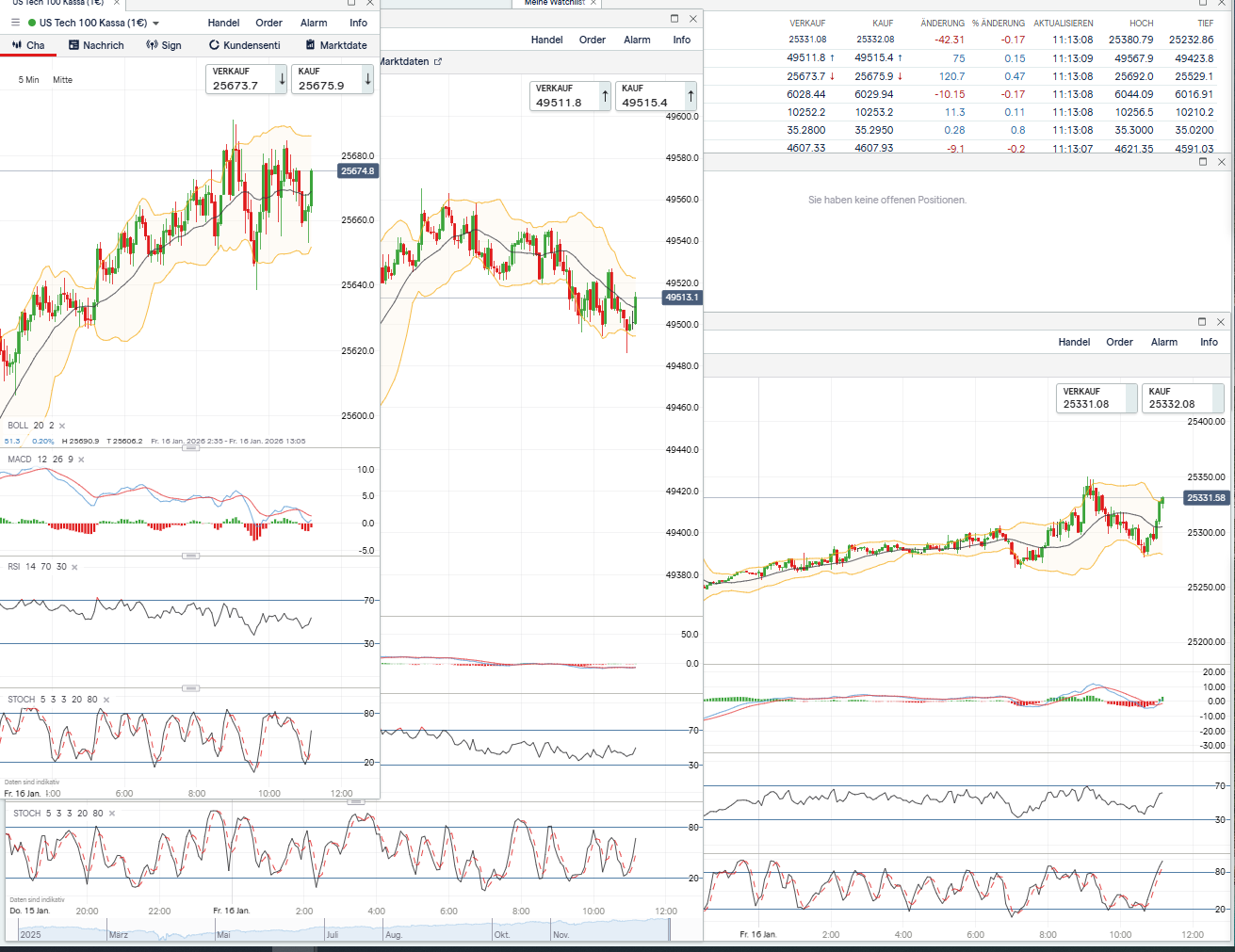Open Order menu in the bottom-right chart window

tap(1119, 342)
